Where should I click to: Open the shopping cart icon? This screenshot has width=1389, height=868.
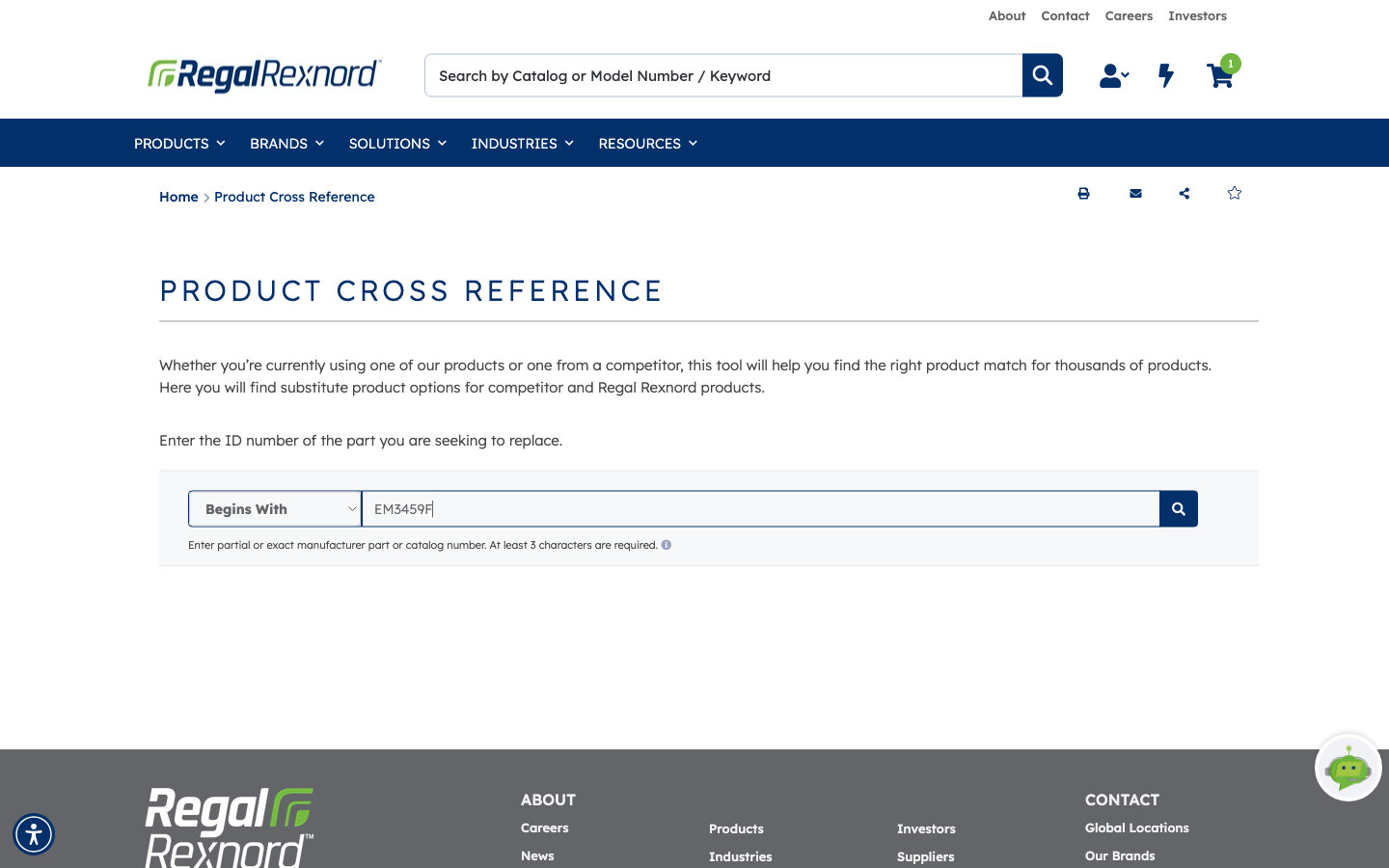point(1219,76)
